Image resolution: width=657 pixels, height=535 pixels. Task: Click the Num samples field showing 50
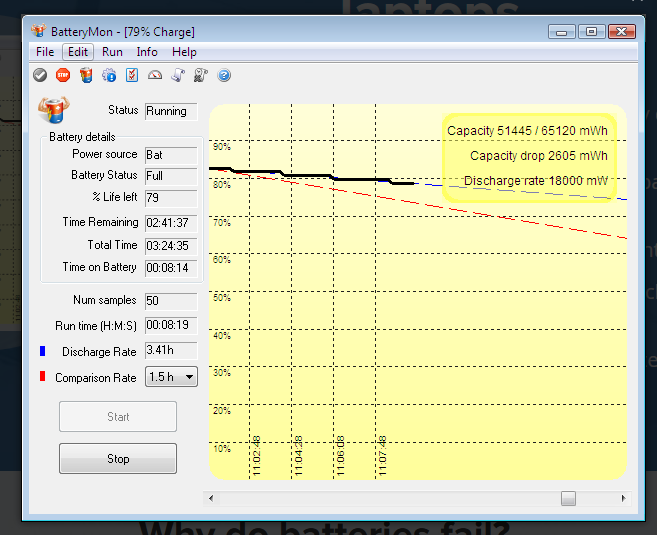click(171, 301)
